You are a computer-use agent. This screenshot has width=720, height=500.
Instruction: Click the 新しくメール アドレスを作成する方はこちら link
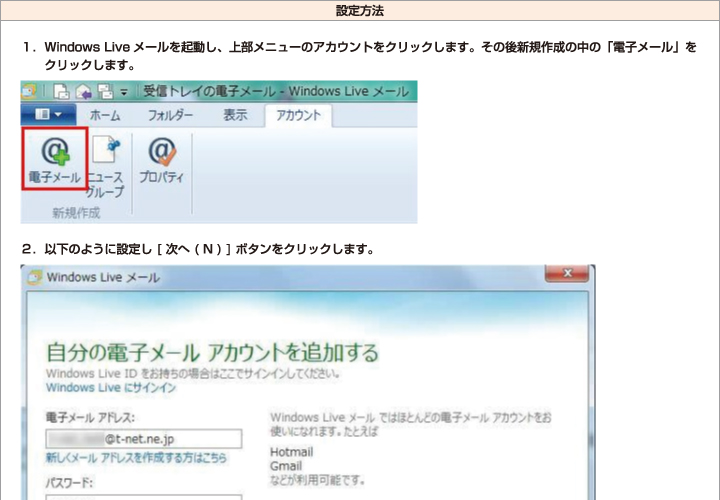pos(136,457)
